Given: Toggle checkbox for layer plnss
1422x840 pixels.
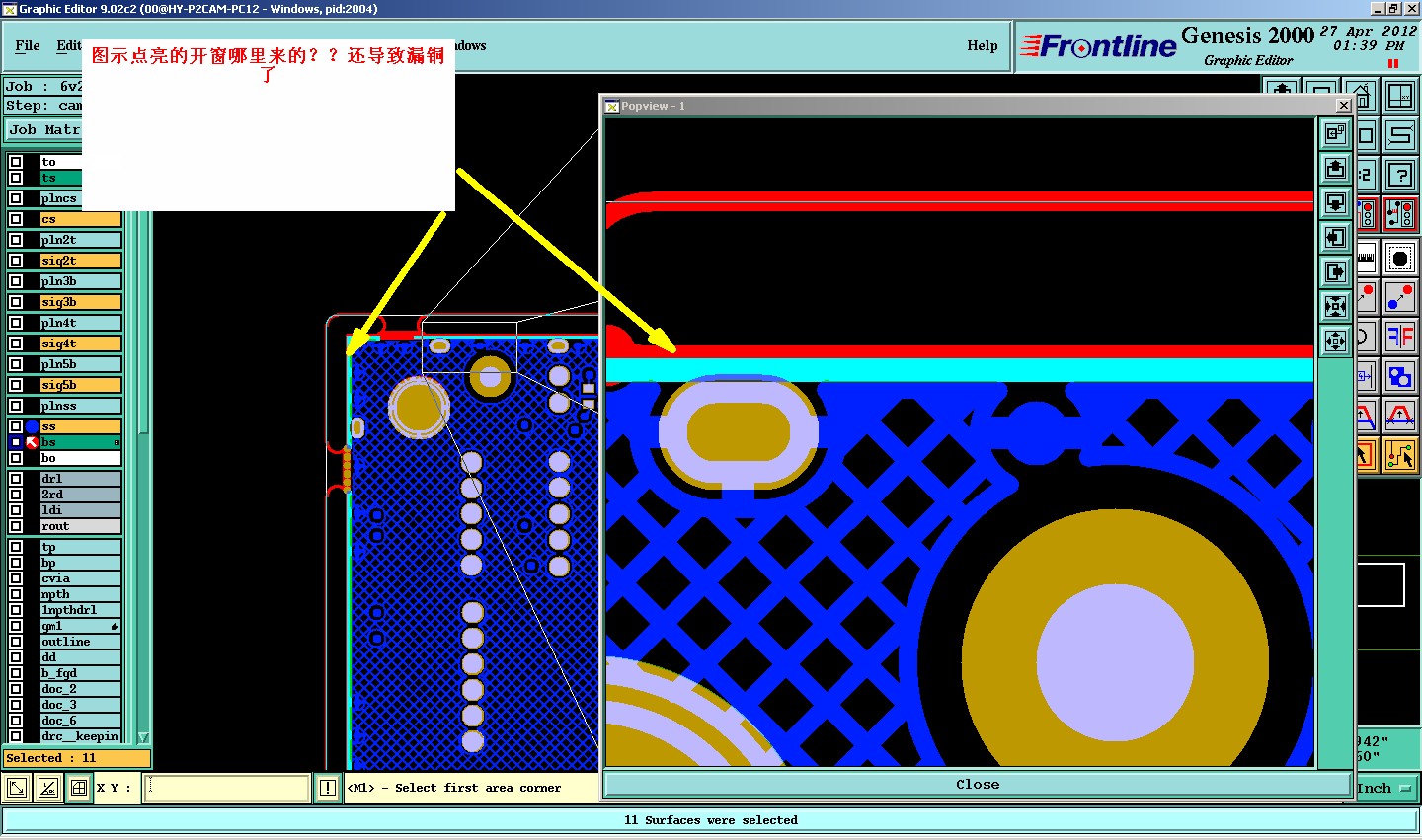Looking at the screenshot, I should click(16, 406).
